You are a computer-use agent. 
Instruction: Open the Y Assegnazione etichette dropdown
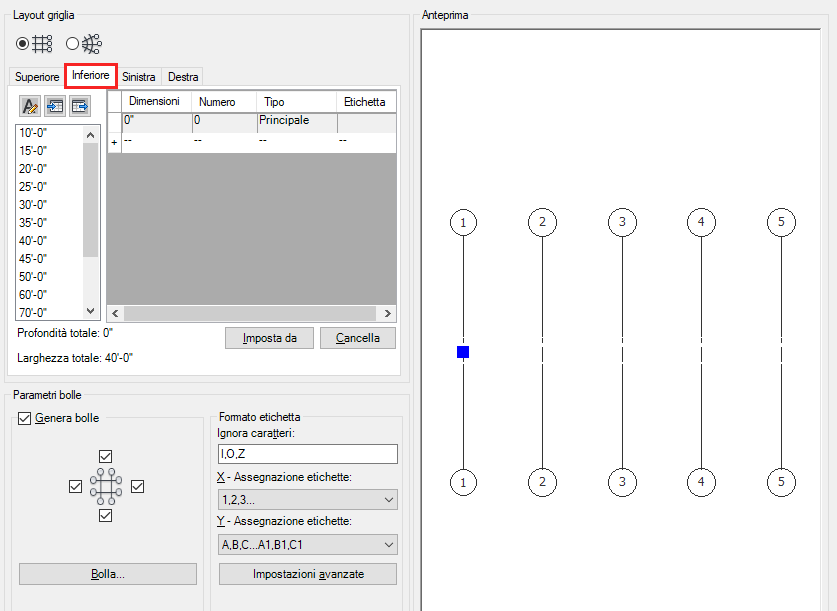(308, 545)
